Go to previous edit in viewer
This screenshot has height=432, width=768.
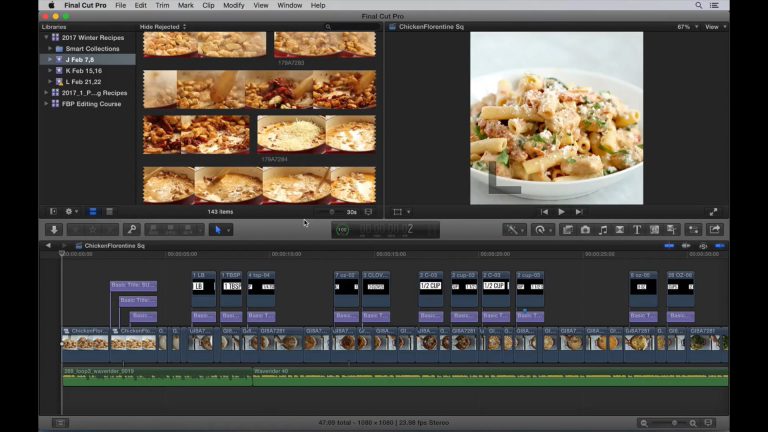[544, 212]
